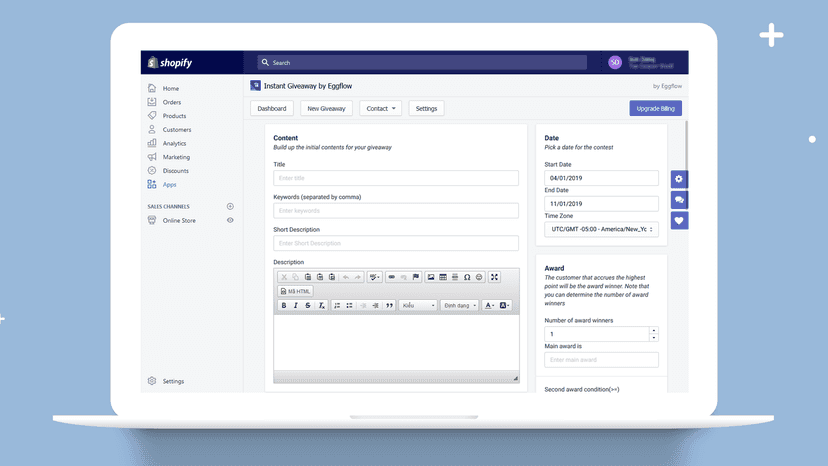Increment the number of award winners
The width and height of the screenshot is (828, 466).
coord(654,330)
